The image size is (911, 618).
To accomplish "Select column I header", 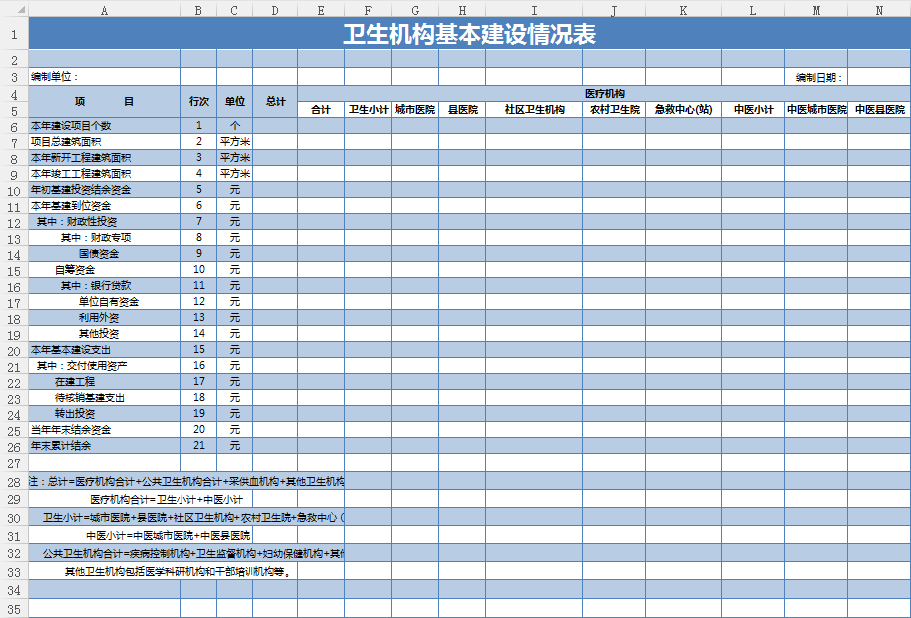I will click(x=534, y=9).
